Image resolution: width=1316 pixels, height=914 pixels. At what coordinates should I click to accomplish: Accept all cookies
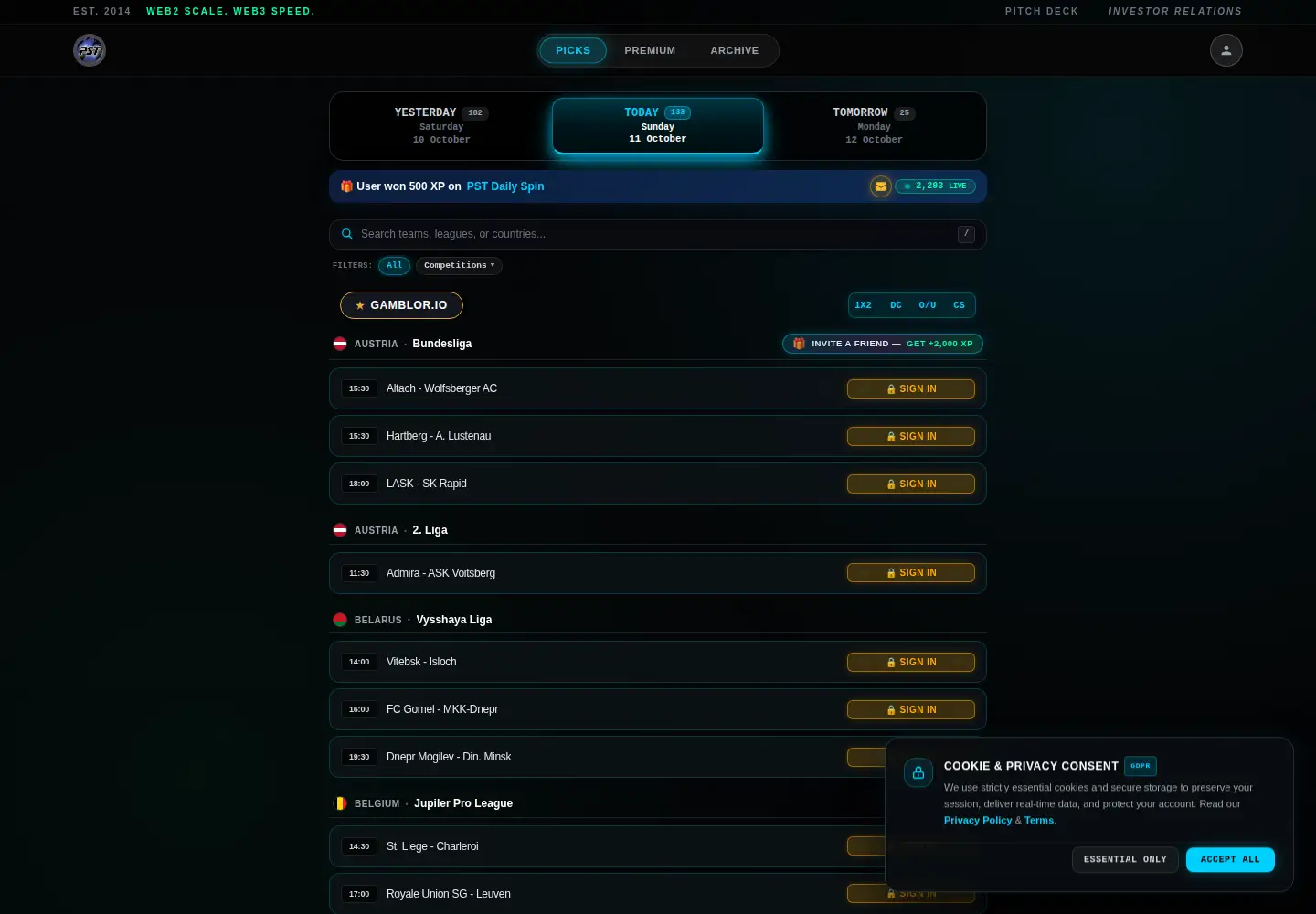(x=1230, y=860)
